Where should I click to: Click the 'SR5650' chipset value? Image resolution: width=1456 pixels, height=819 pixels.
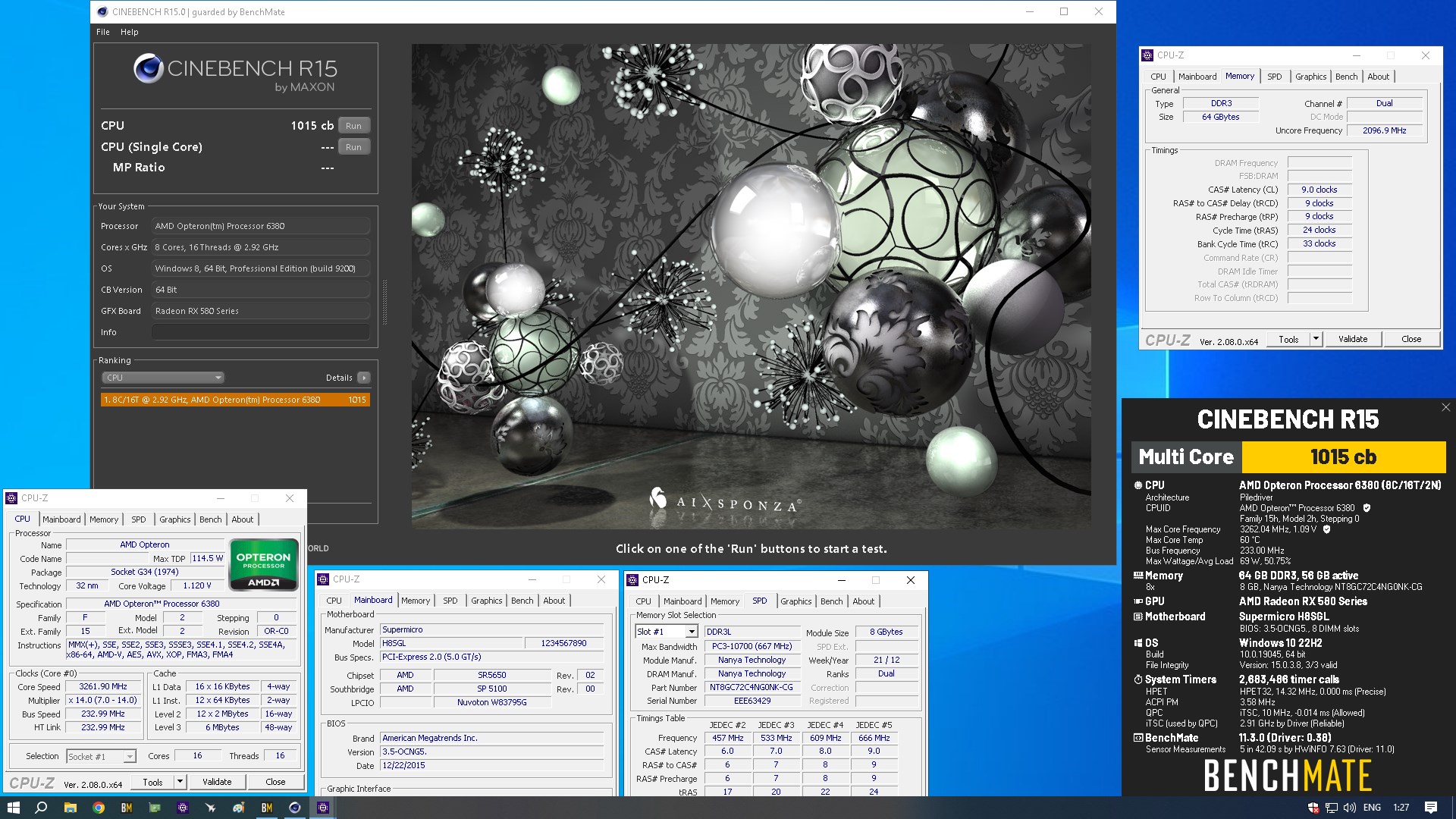(491, 675)
